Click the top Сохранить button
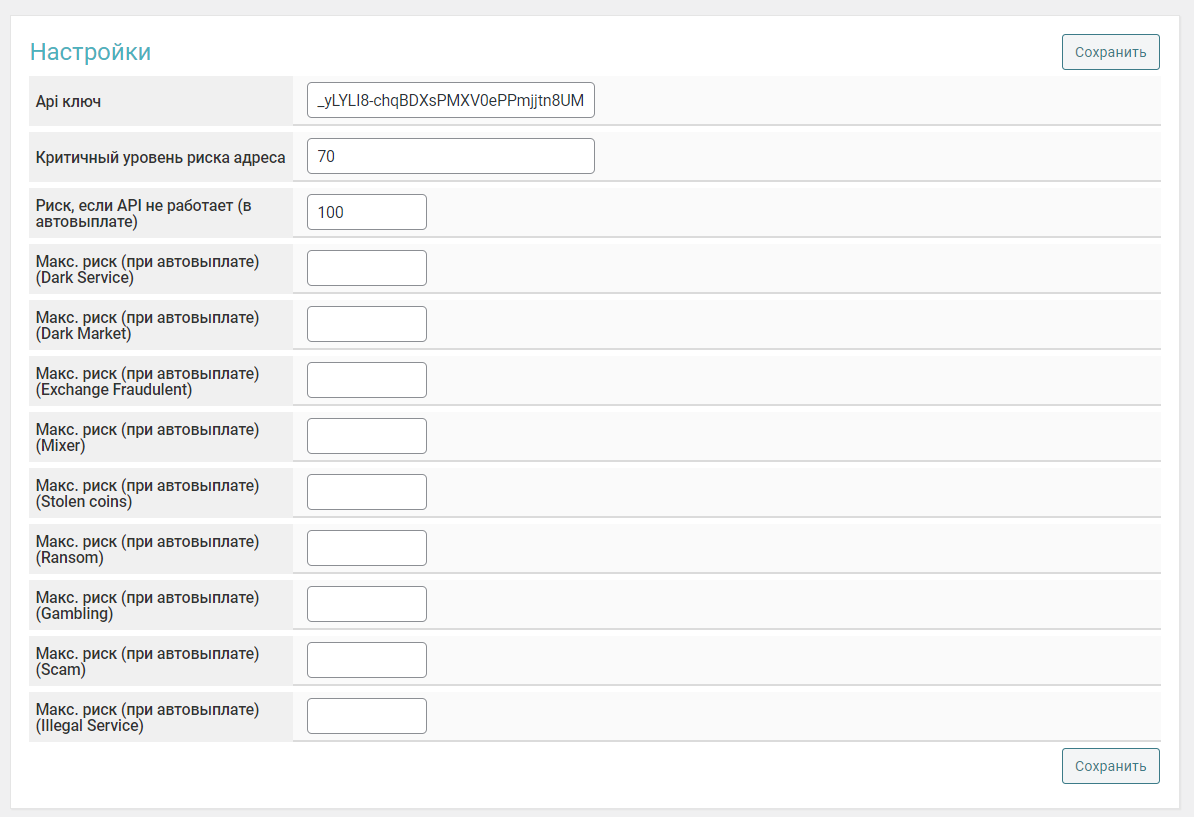The height and width of the screenshot is (817, 1194). [1110, 52]
